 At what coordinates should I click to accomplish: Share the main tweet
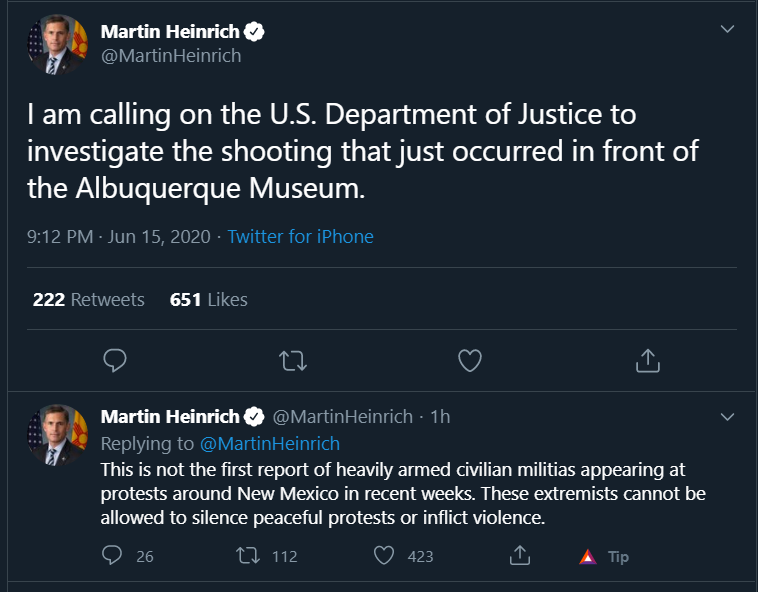(x=648, y=361)
